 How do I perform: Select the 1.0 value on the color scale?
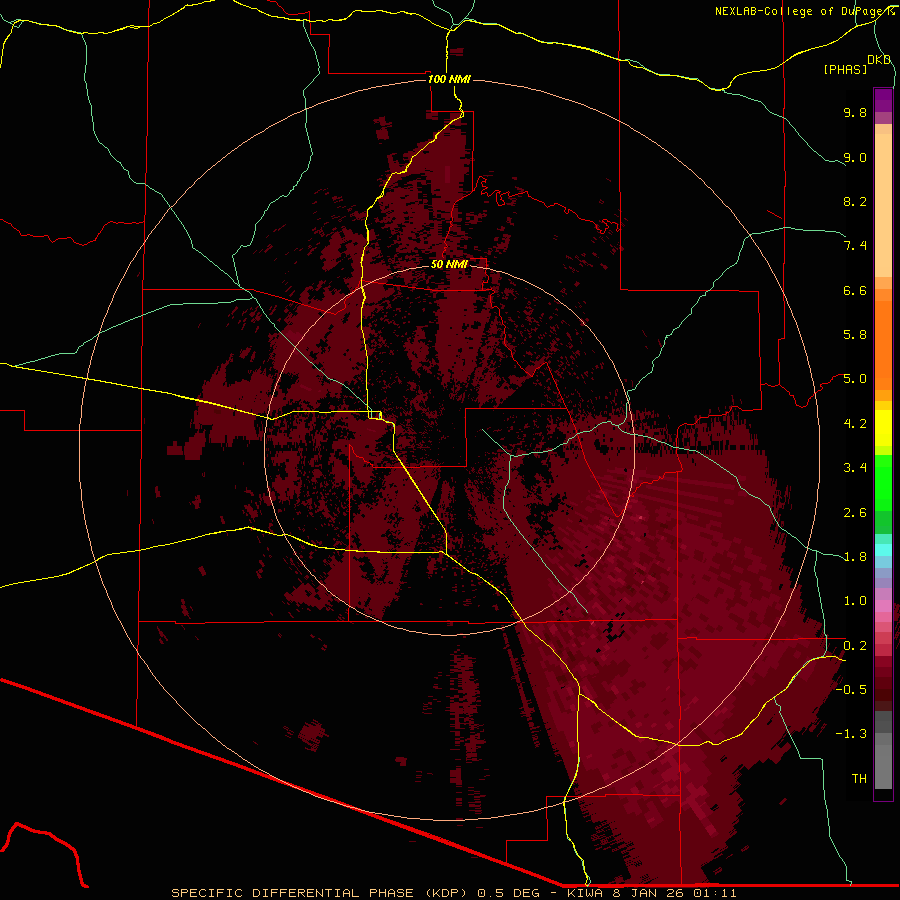click(x=855, y=601)
